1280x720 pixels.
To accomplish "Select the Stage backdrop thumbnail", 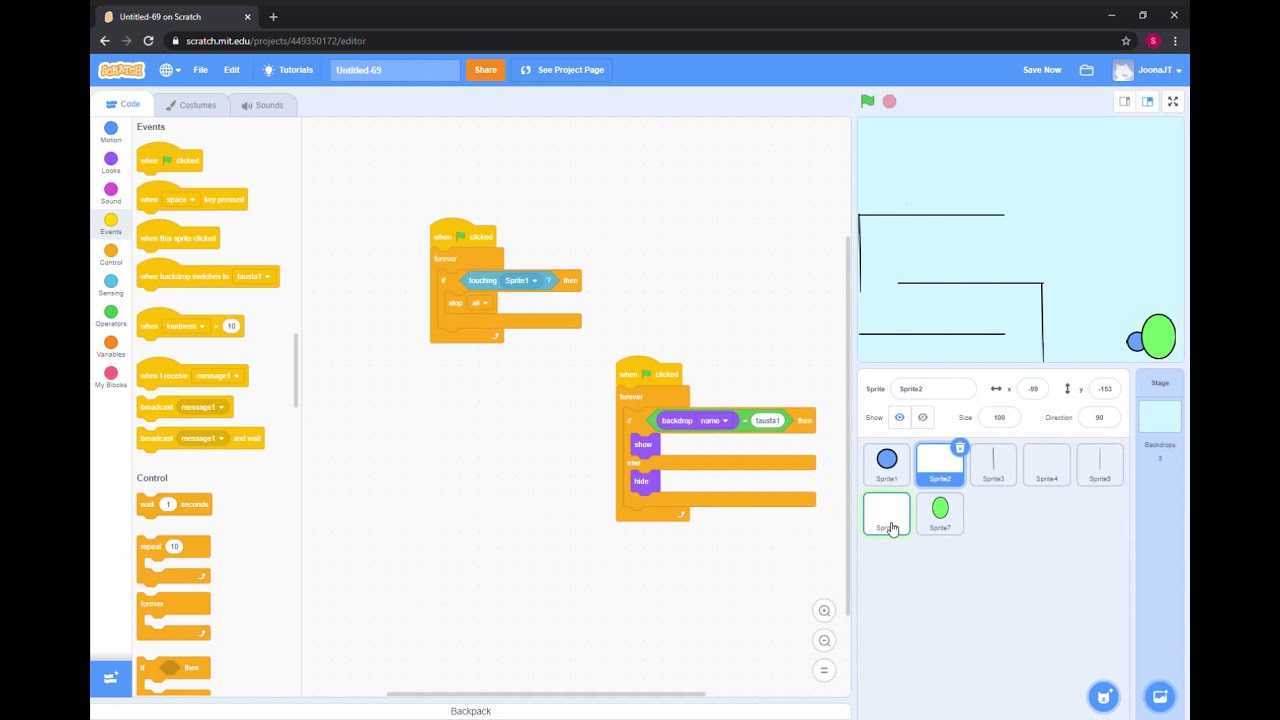I will [x=1160, y=417].
